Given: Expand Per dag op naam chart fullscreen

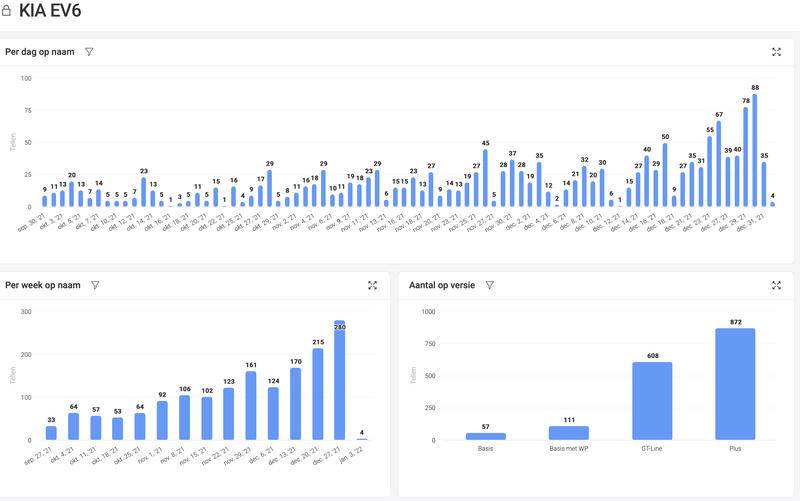Looking at the screenshot, I should (x=776, y=52).
